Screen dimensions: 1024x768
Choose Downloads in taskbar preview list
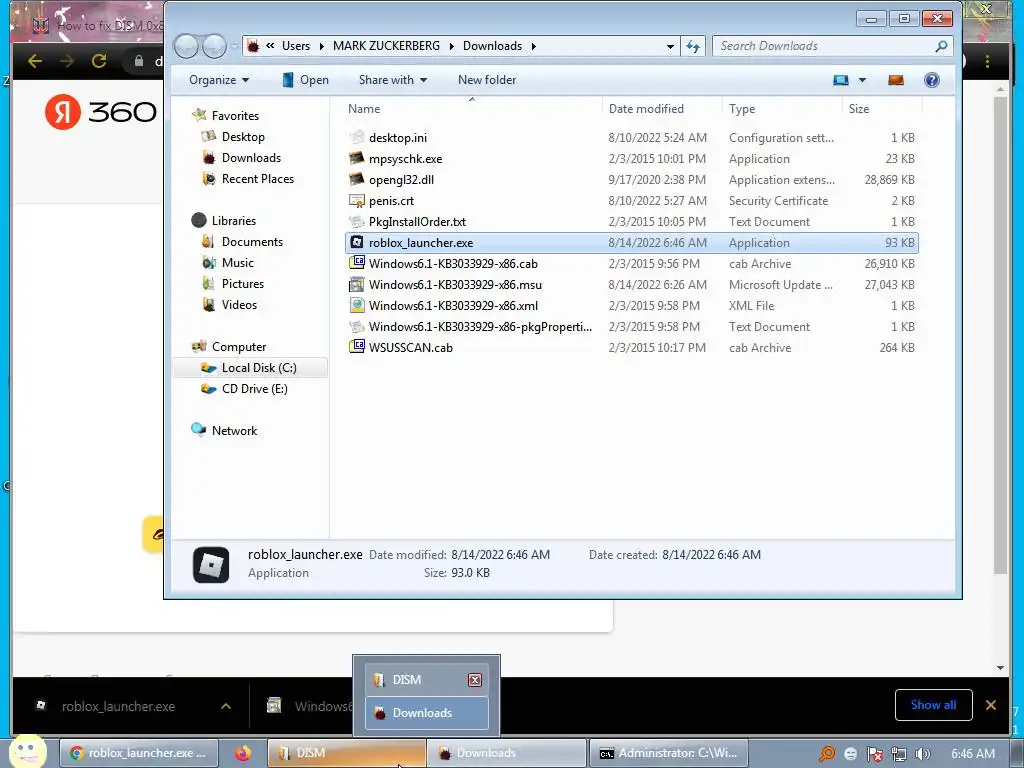click(x=426, y=712)
